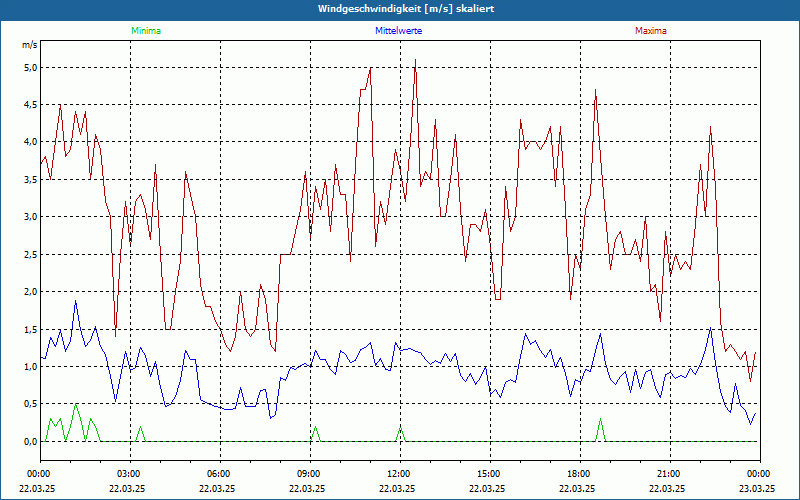Select the blue Mittelwerte legend label
The width and height of the screenshot is (800, 500).
(x=398, y=31)
